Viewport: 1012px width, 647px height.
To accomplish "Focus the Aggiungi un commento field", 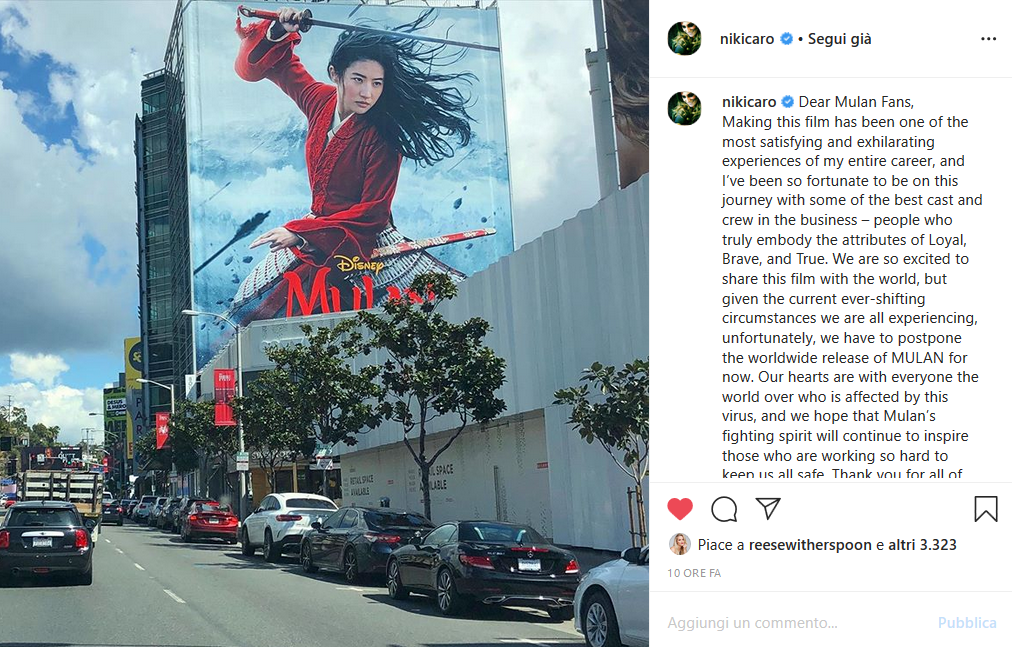I will (797, 623).
